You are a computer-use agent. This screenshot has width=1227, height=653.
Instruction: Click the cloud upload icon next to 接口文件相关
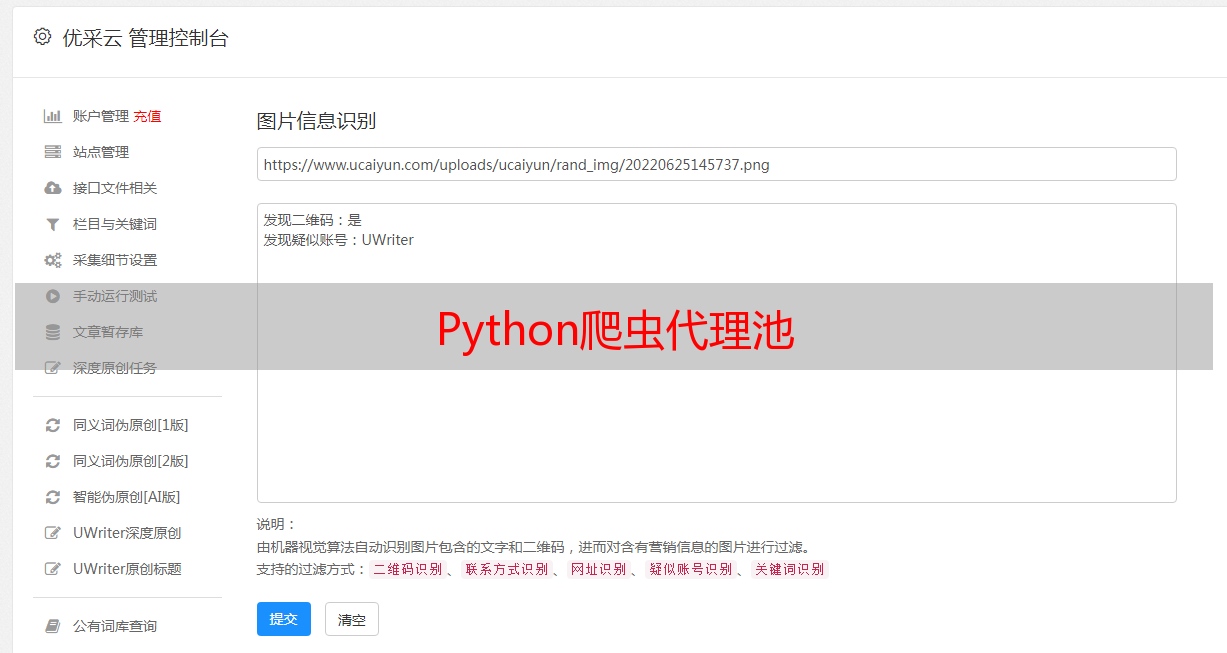pyautogui.click(x=53, y=188)
